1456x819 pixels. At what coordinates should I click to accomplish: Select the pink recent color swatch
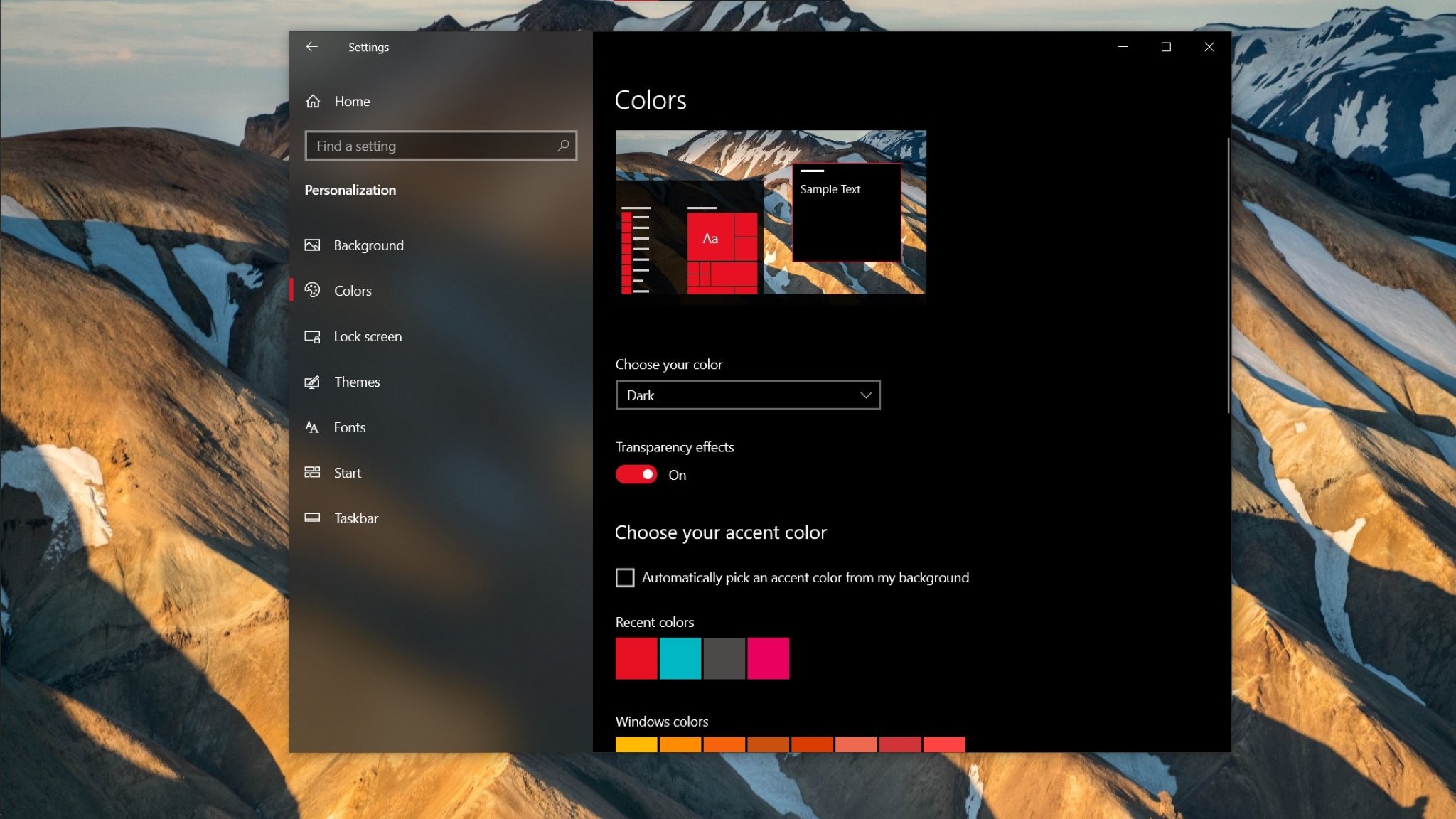768,658
